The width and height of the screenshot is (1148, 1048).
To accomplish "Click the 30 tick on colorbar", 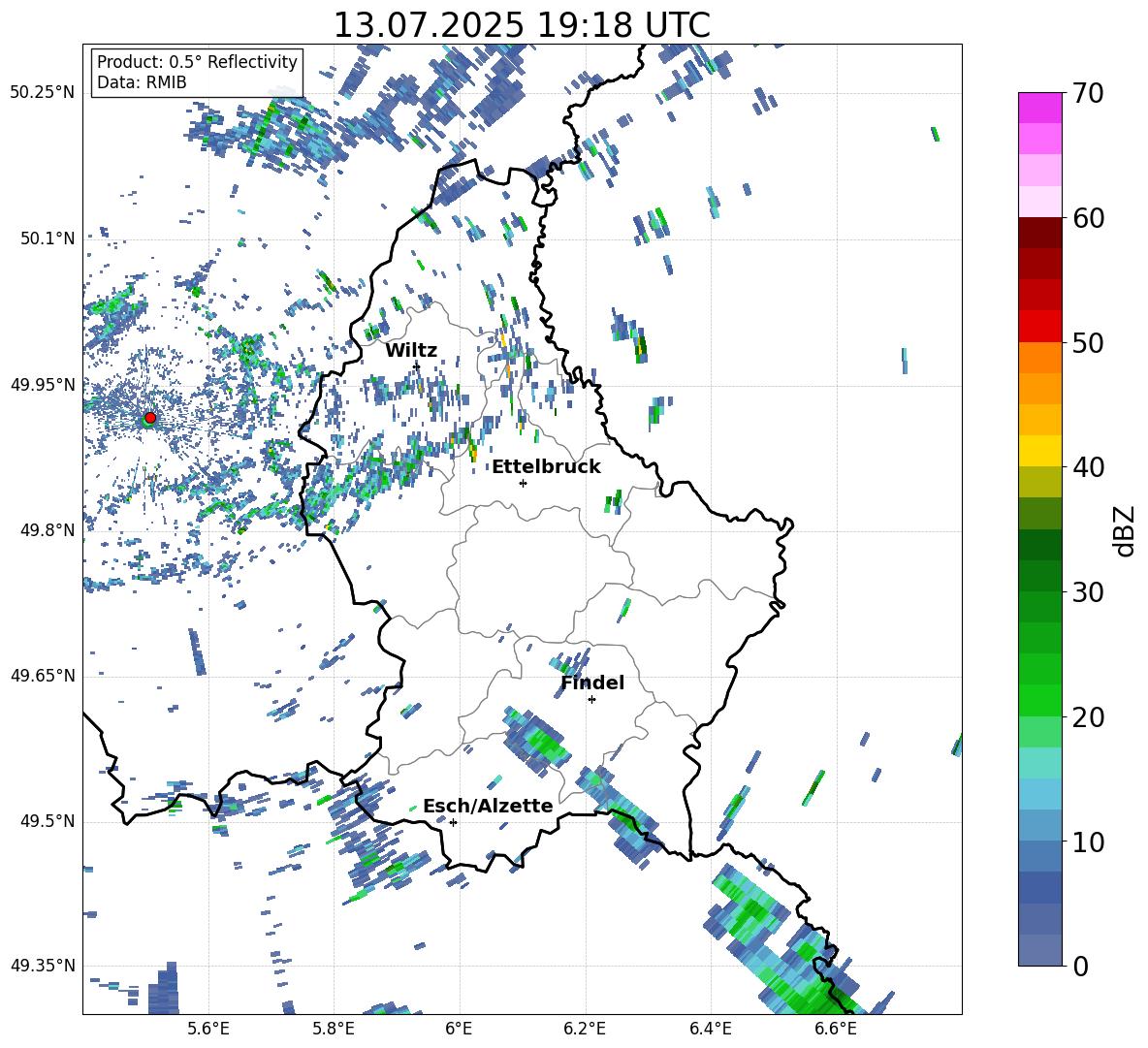I will (1088, 592).
